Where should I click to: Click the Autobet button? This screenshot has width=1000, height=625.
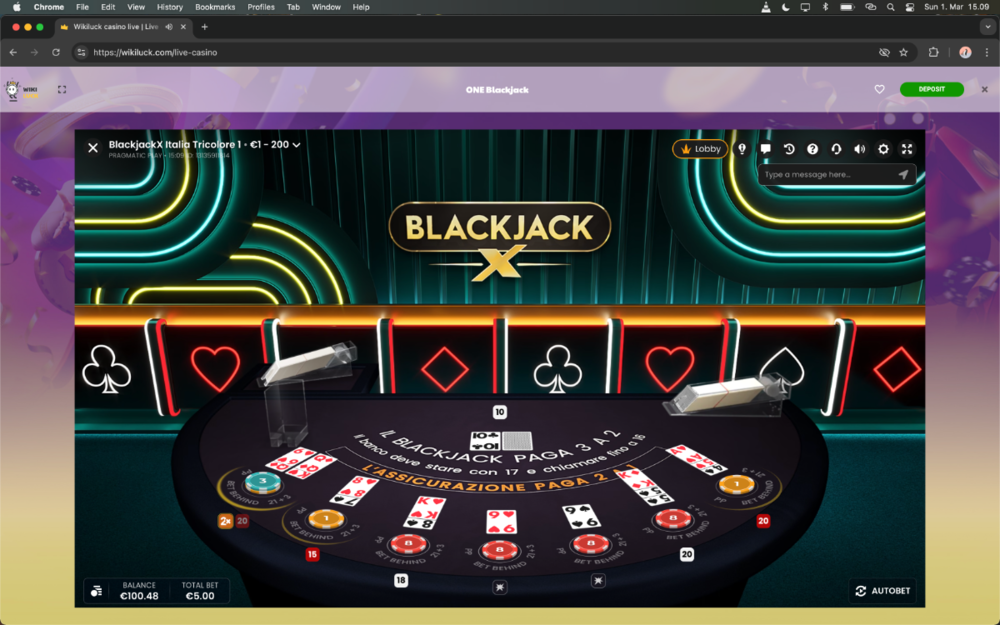click(x=883, y=591)
